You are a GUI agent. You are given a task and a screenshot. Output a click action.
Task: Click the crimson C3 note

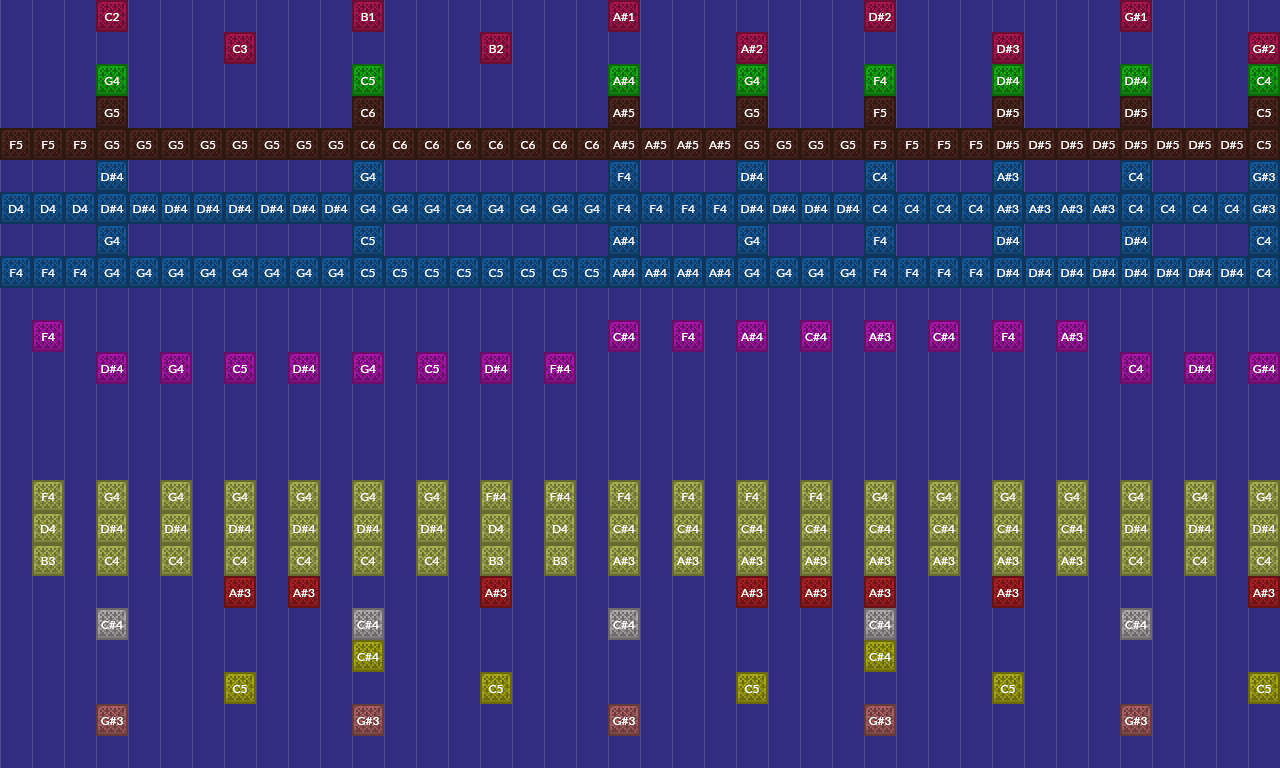pyautogui.click(x=240, y=49)
